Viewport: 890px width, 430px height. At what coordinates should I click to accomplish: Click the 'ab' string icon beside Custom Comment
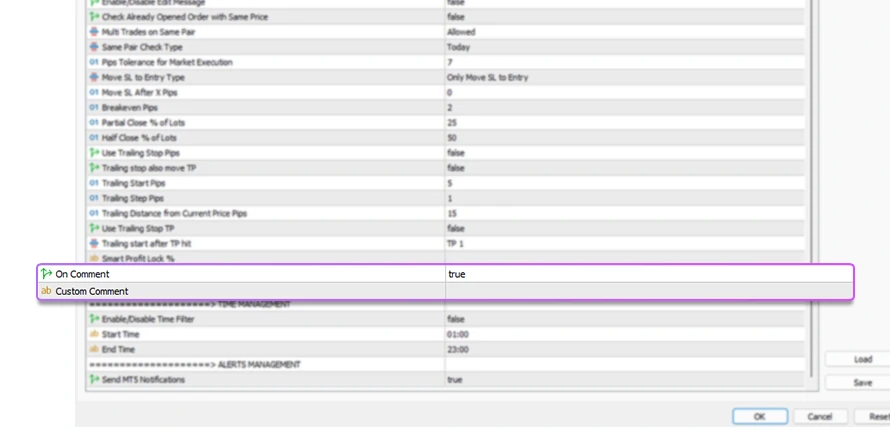click(46, 291)
